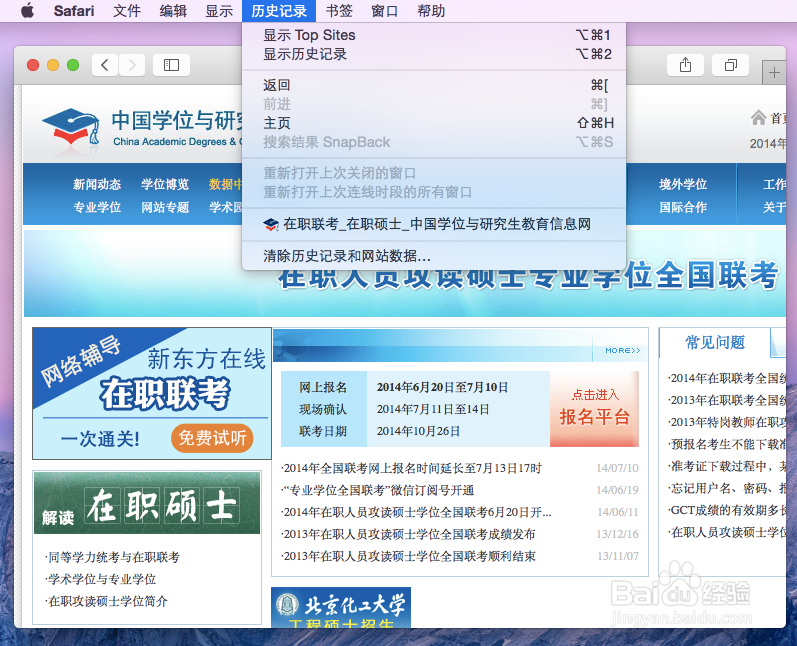Open 国际合作 navigation link
This screenshot has height=646, width=797.
pyautogui.click(x=683, y=207)
